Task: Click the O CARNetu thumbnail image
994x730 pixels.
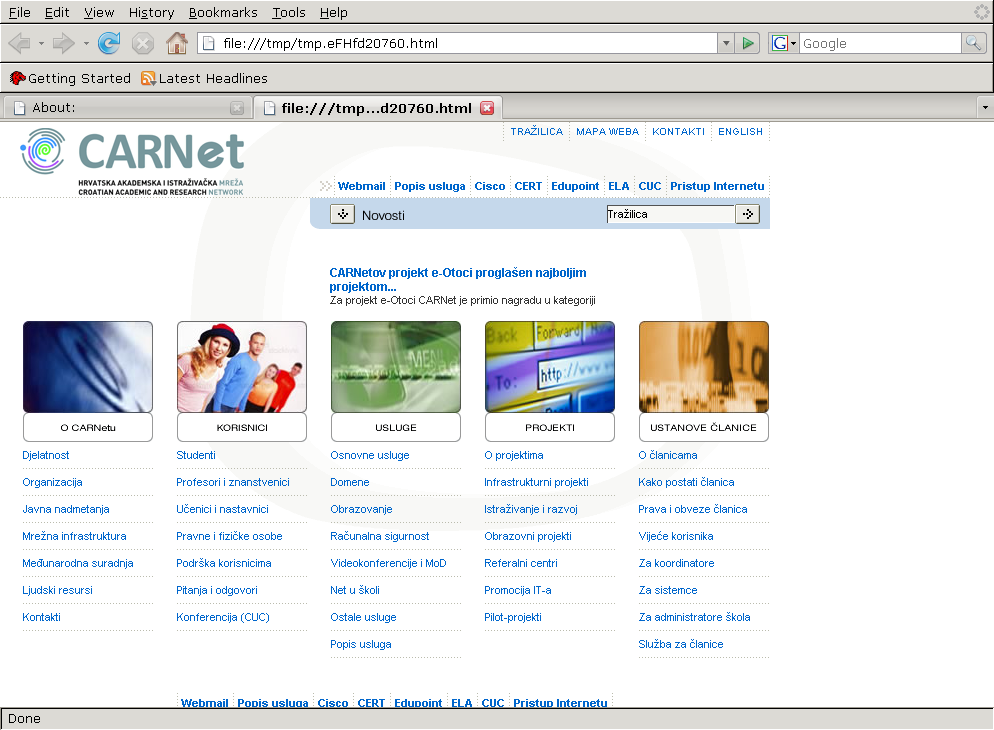Action: tap(88, 367)
